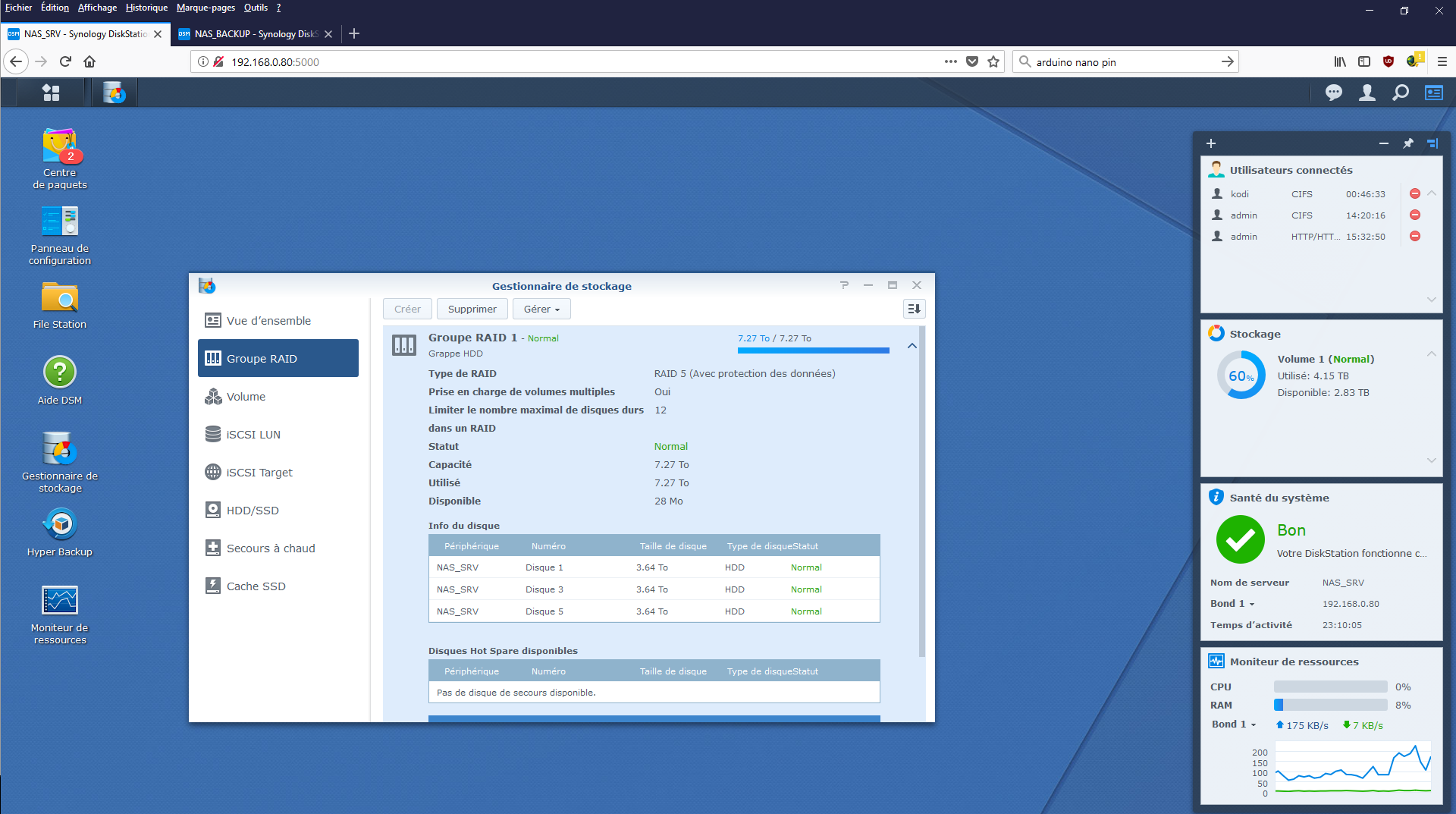The width and height of the screenshot is (1456, 814).
Task: Open Firefox hamburger menu
Action: 1442,61
